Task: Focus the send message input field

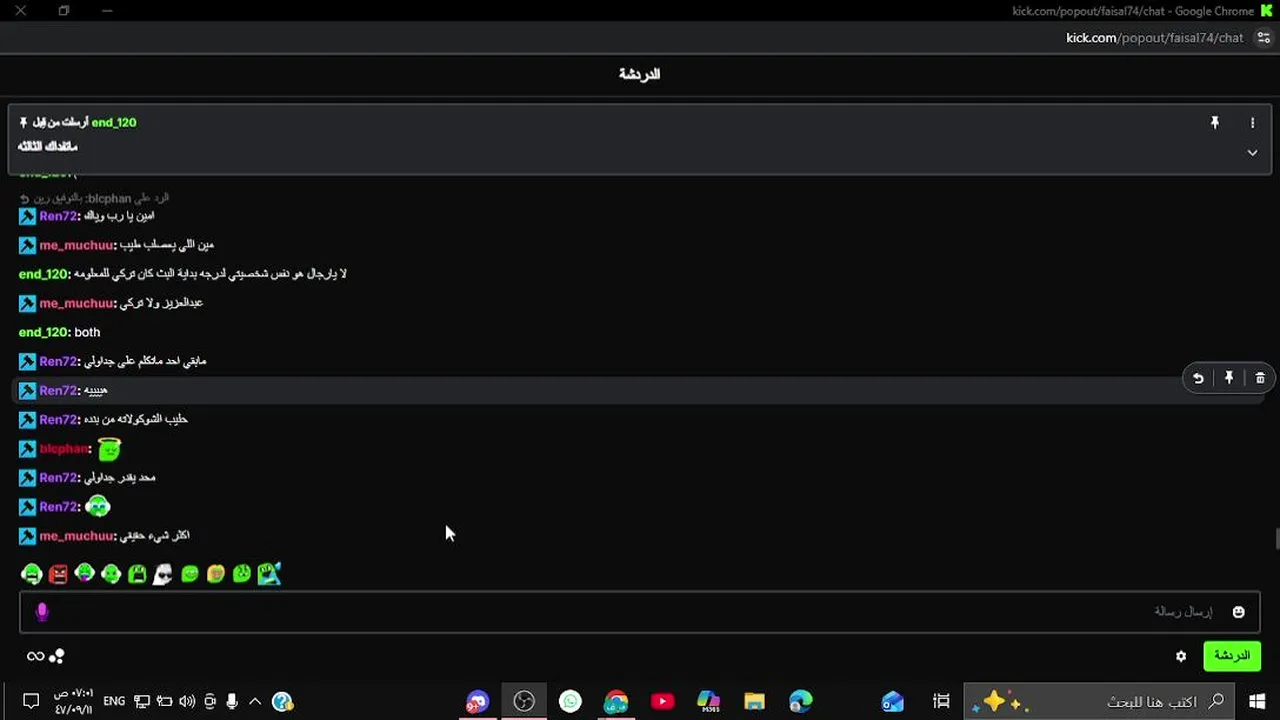Action: pos(639,612)
